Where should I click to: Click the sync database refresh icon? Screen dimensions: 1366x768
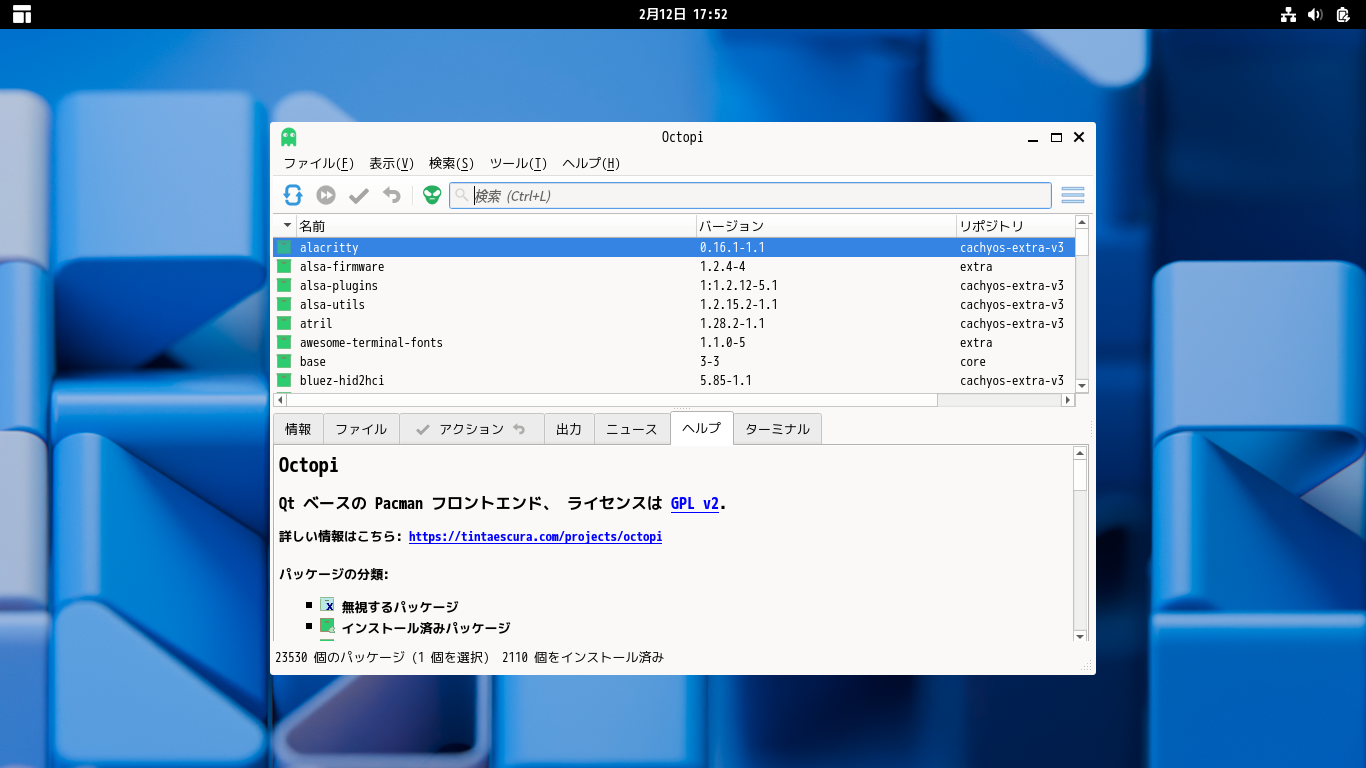click(293, 195)
